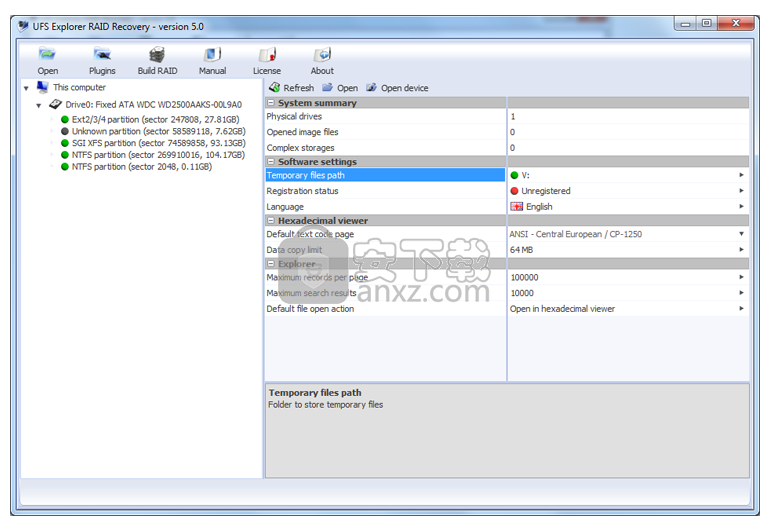Select Unknown partition 7.62GB entry

tap(159, 131)
